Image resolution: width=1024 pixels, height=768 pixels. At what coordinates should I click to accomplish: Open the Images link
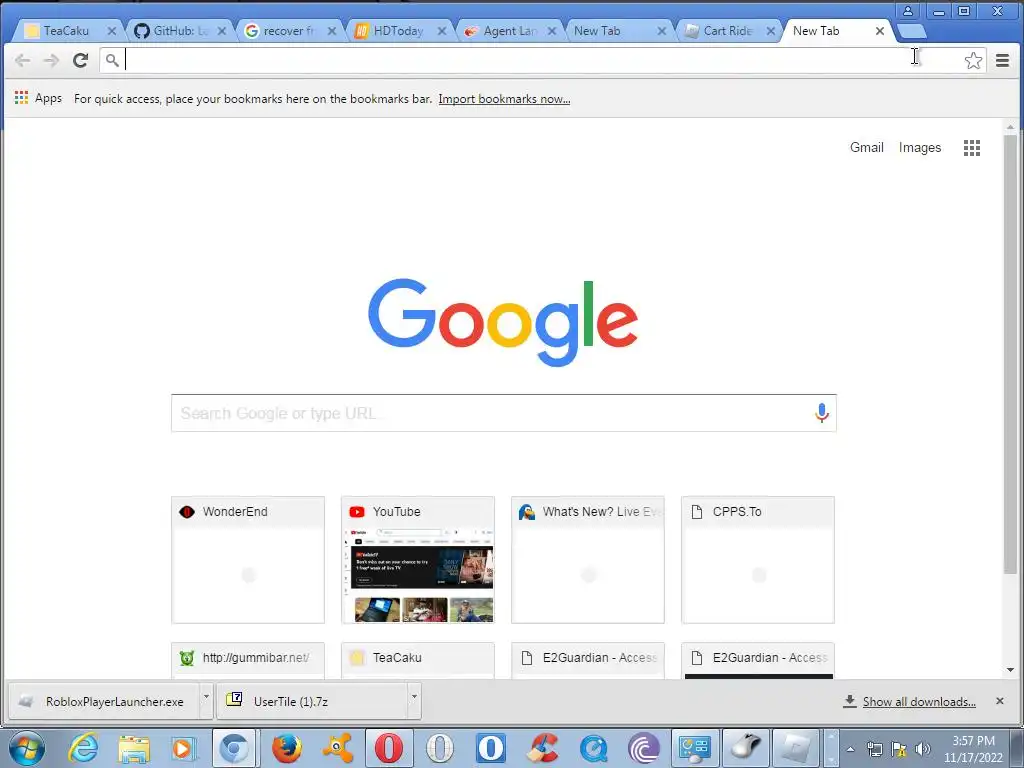[x=920, y=148]
